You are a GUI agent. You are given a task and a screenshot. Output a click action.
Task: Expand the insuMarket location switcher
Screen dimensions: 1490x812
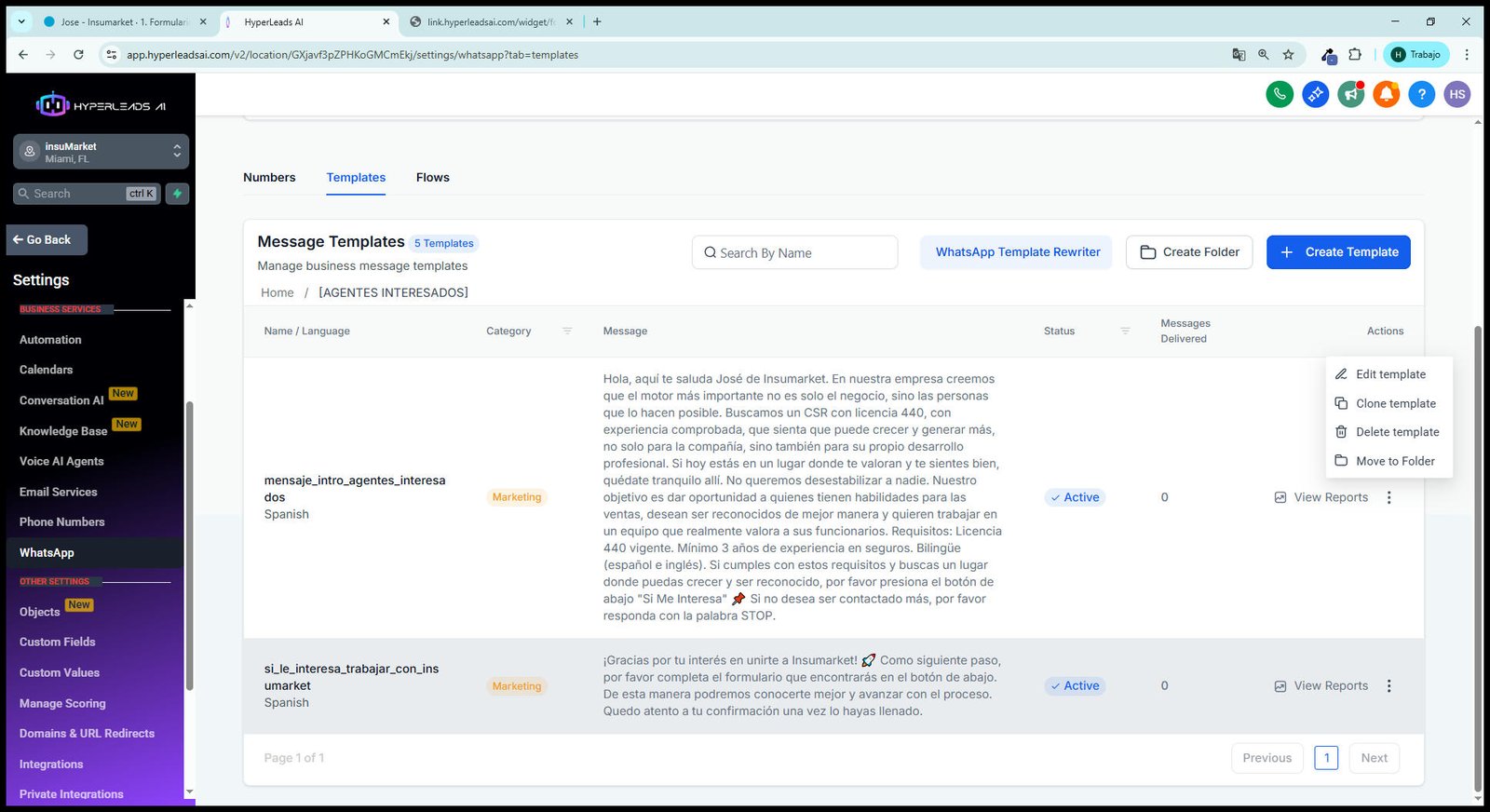point(101,152)
